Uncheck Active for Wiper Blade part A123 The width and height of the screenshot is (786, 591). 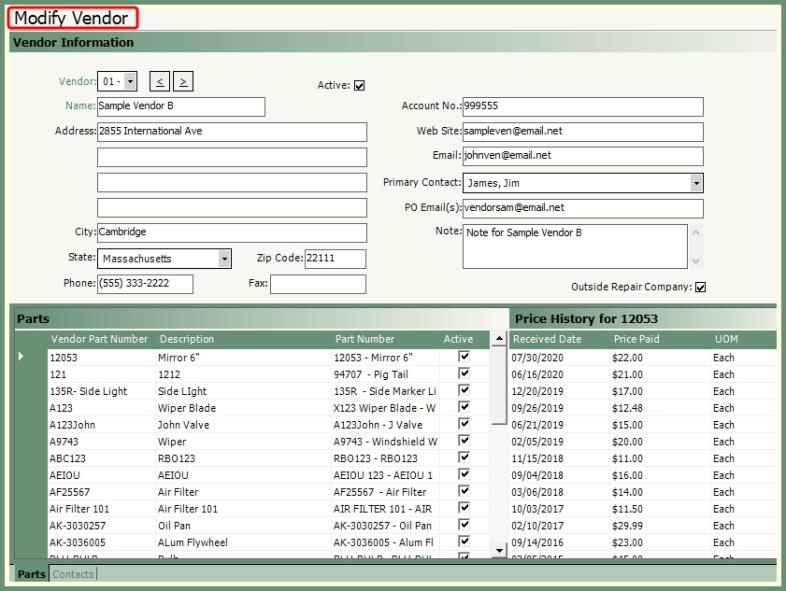tap(463, 408)
